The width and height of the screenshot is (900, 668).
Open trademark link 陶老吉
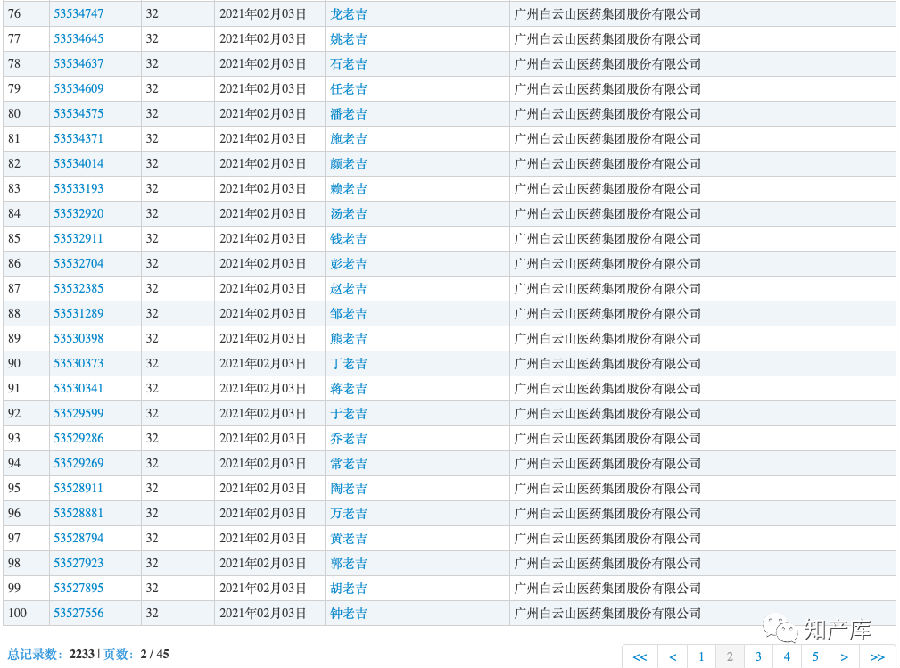pos(348,488)
